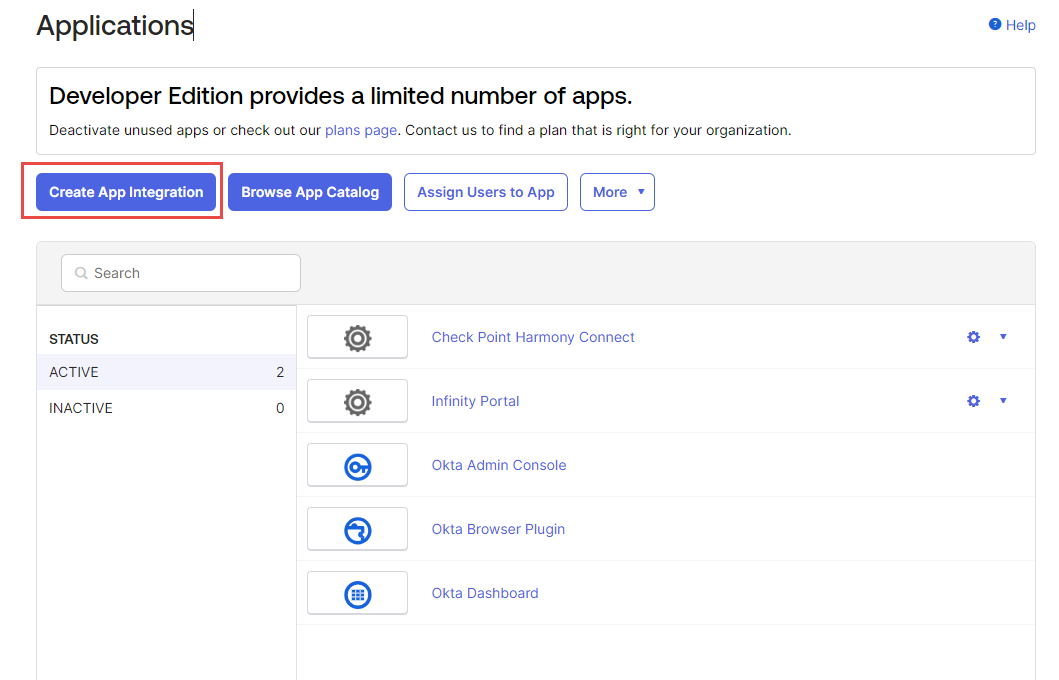Expand the More dropdown button
The image size is (1059, 680).
(x=617, y=192)
